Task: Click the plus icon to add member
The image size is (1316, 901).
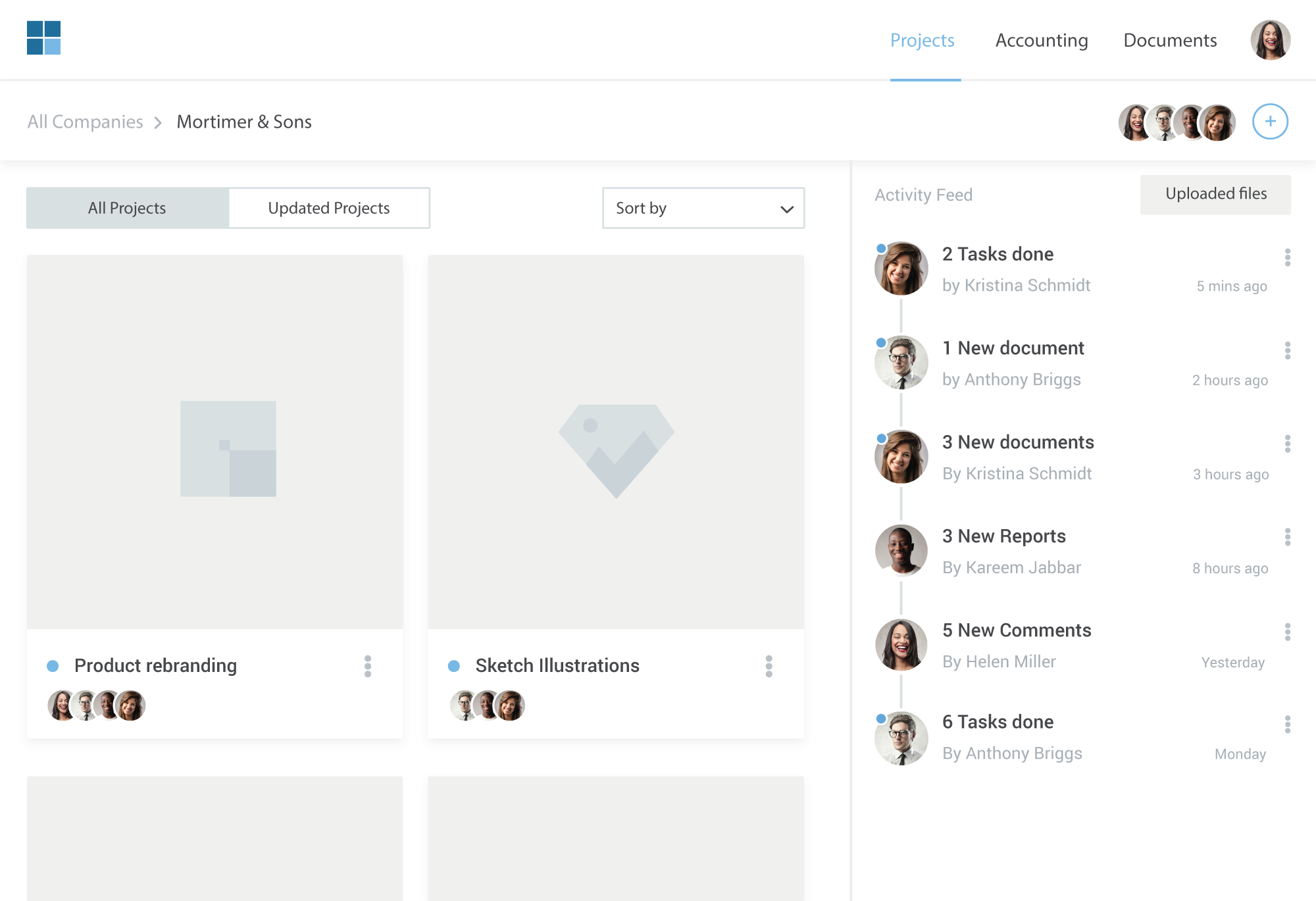Action: pyautogui.click(x=1269, y=122)
